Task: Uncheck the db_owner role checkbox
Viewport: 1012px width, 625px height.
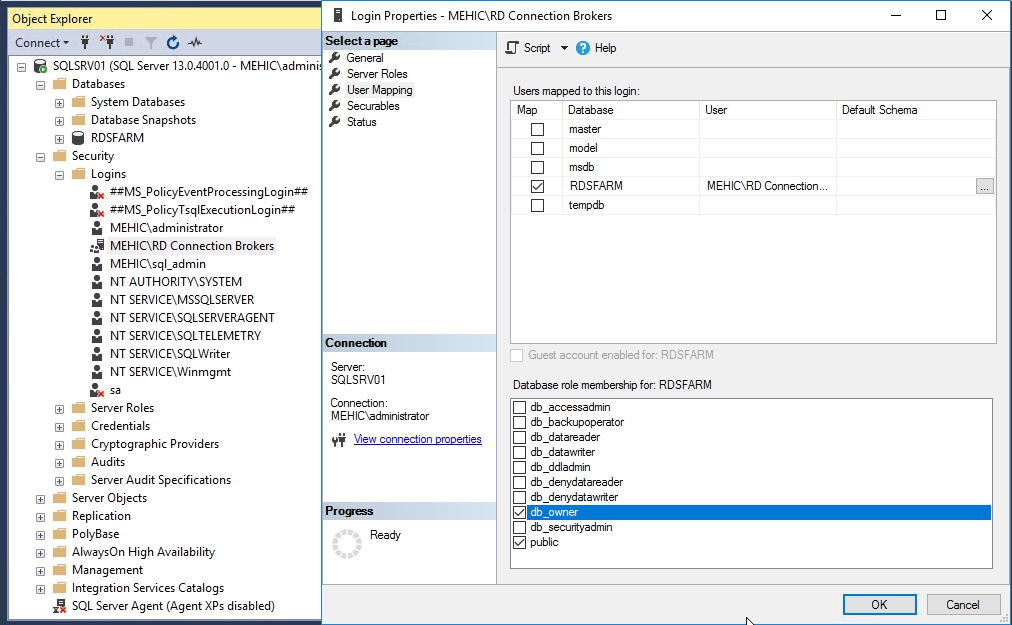Action: [519, 513]
